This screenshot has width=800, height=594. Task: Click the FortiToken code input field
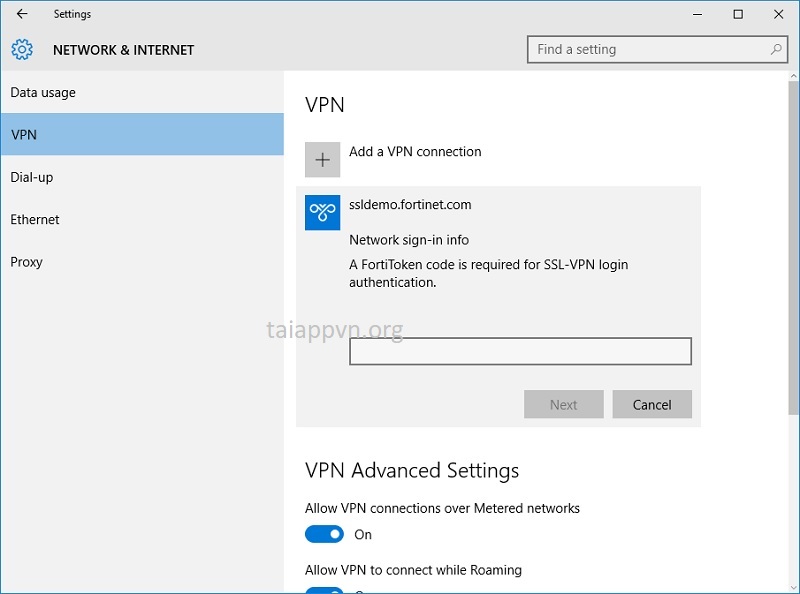pyautogui.click(x=521, y=352)
